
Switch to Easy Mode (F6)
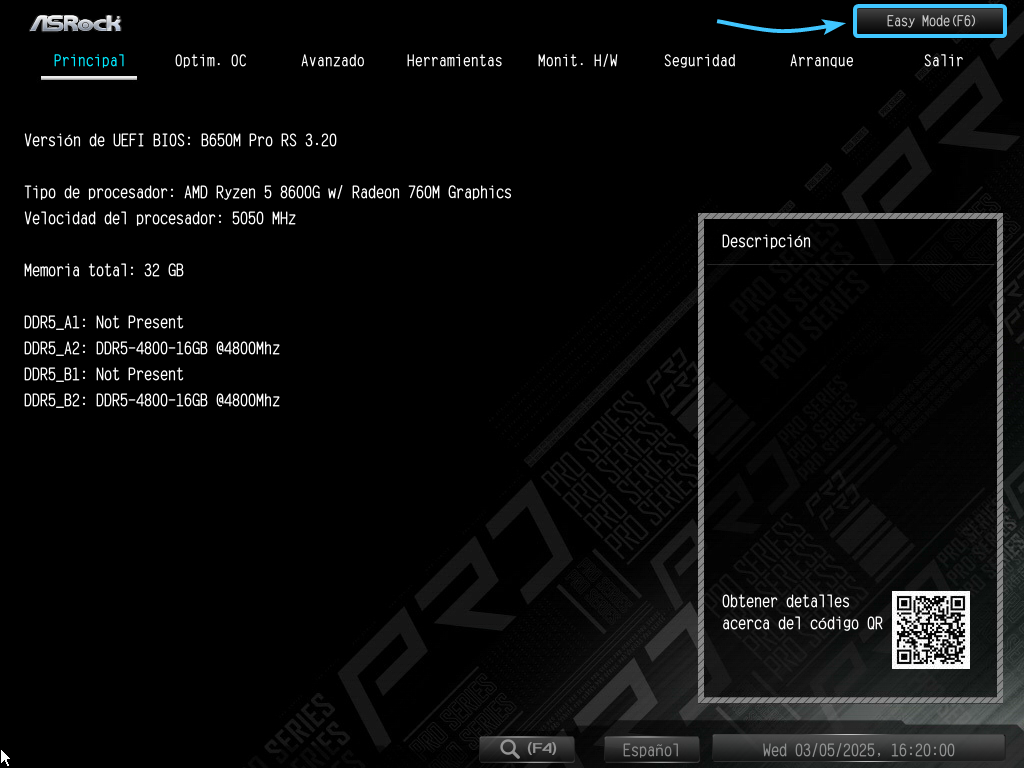click(x=930, y=21)
